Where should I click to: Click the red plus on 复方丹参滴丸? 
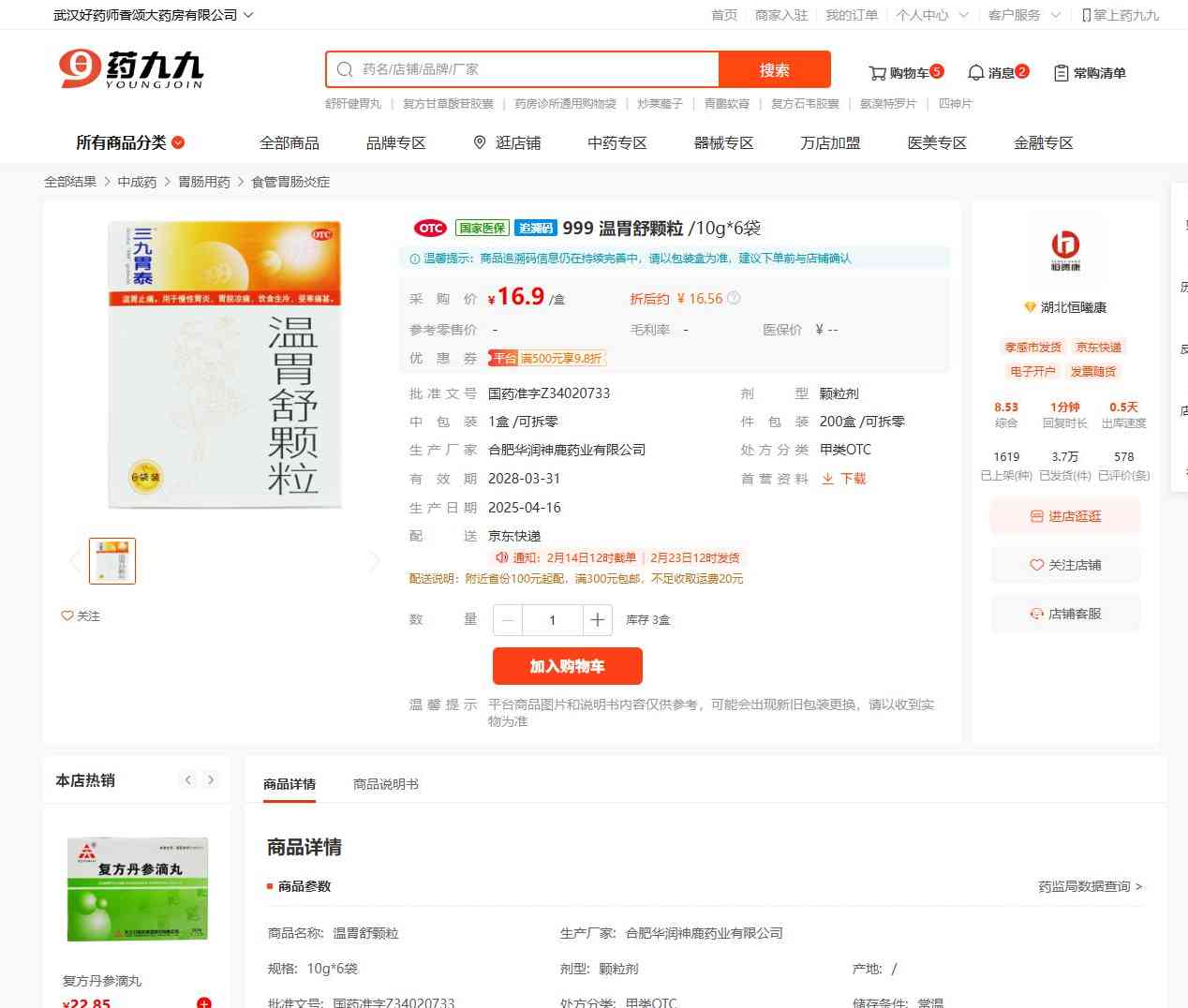pyautogui.click(x=203, y=1003)
